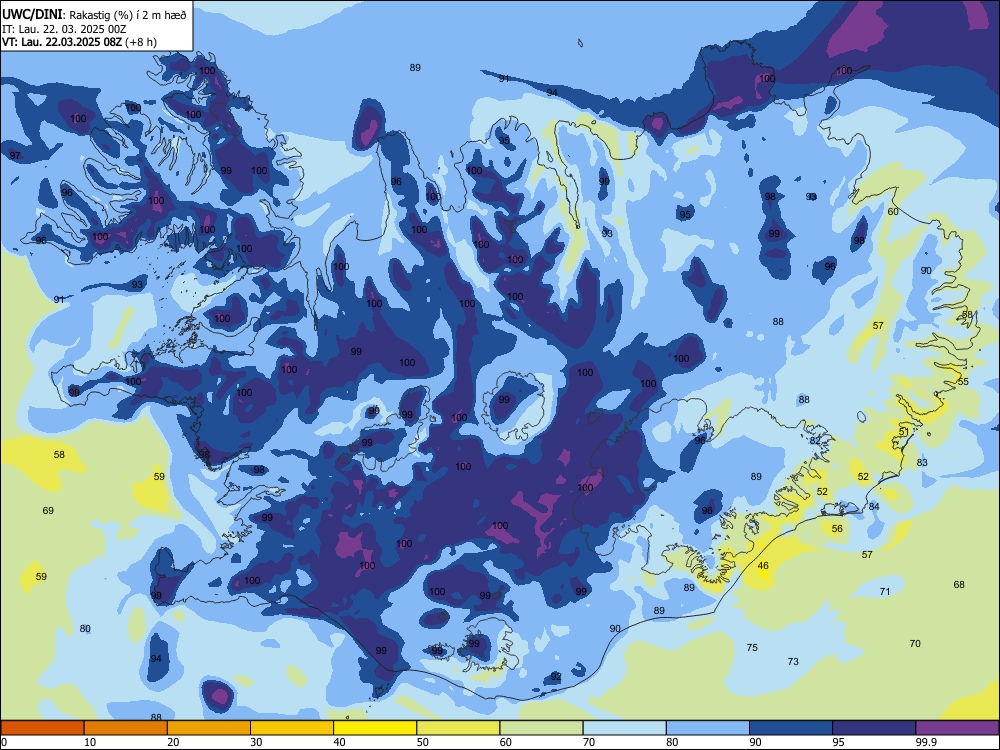Click the orange-red 0–10 legend color segment
This screenshot has height=750, width=1000.
[x=42, y=728]
